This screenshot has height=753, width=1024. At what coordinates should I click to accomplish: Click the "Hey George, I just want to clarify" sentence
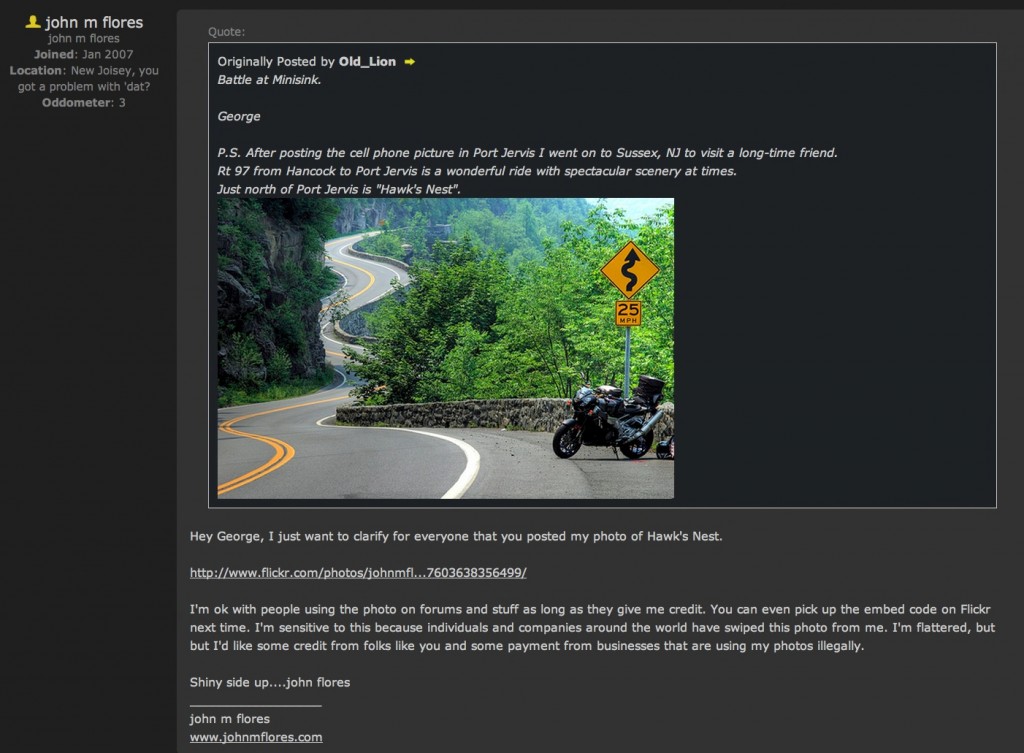click(x=456, y=536)
